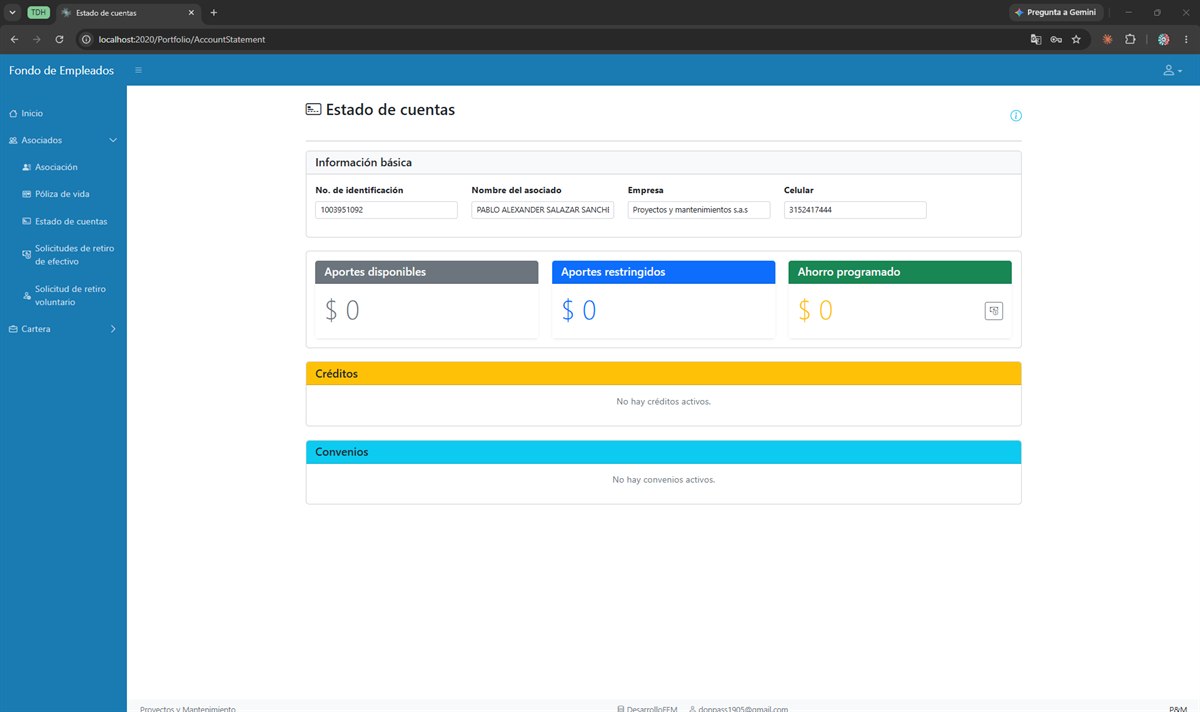Click the Información básica heading
The image size is (1200, 712).
tap(364, 163)
